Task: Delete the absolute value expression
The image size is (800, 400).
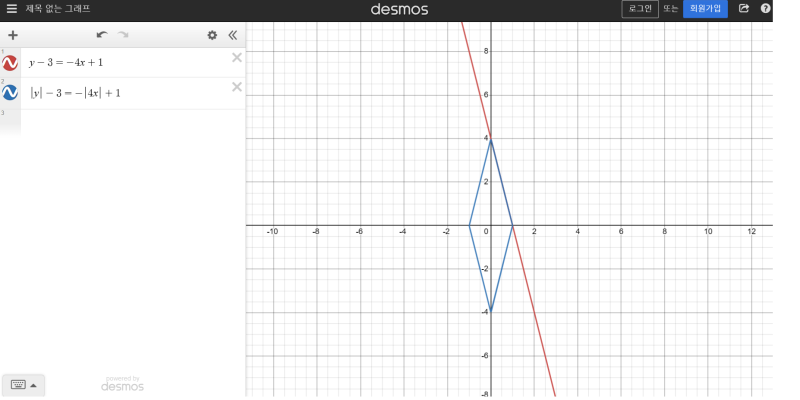Action: pos(237,87)
